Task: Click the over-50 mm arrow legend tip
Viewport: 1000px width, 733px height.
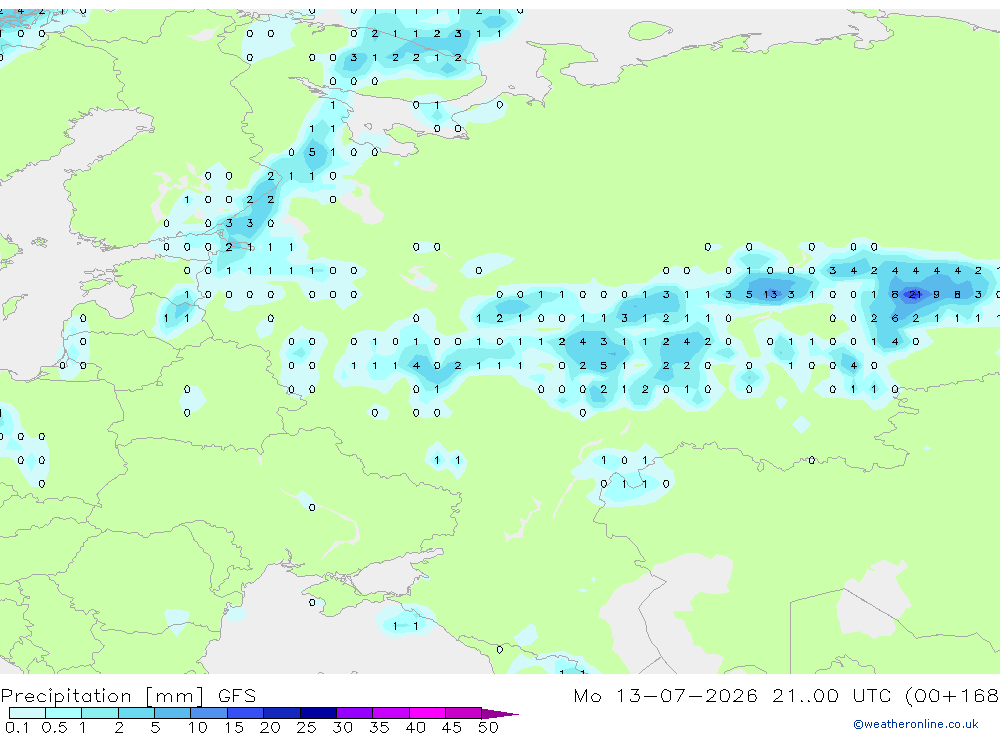Action: pos(501,713)
